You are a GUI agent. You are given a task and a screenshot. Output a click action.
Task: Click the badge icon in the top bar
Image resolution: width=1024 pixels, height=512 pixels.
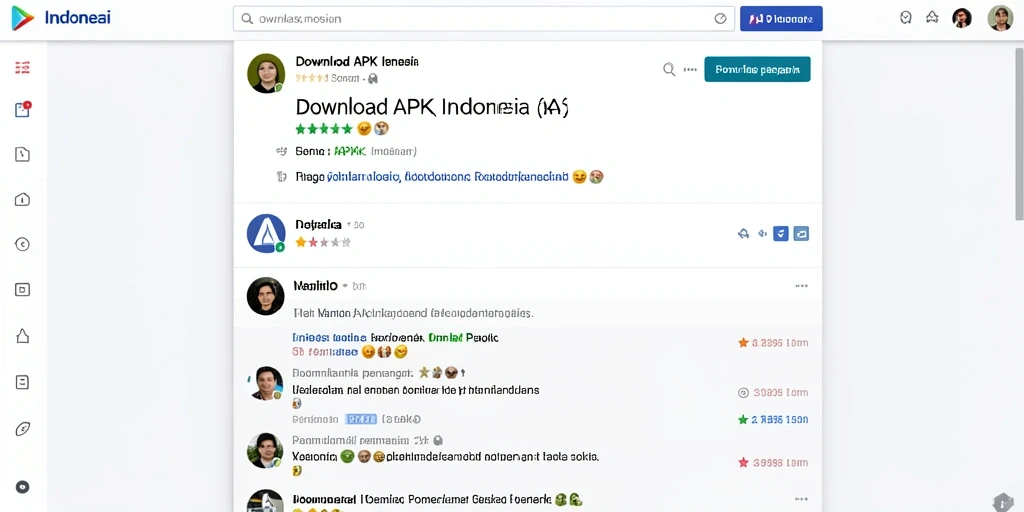906,18
